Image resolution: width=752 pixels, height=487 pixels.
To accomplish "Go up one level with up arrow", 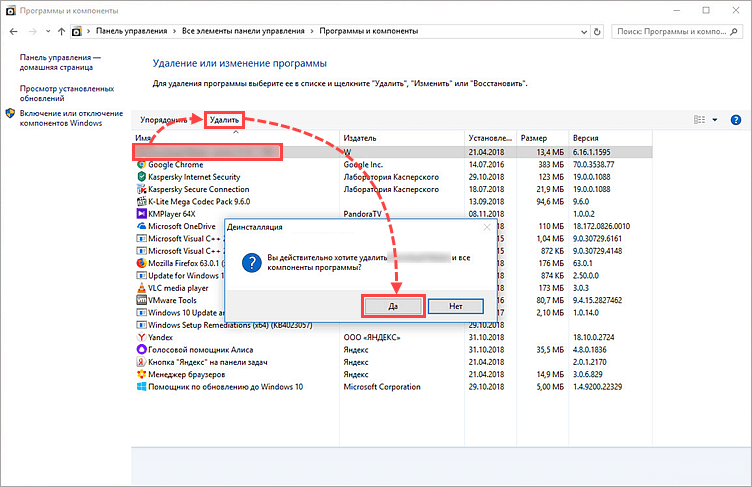I will (x=61, y=32).
